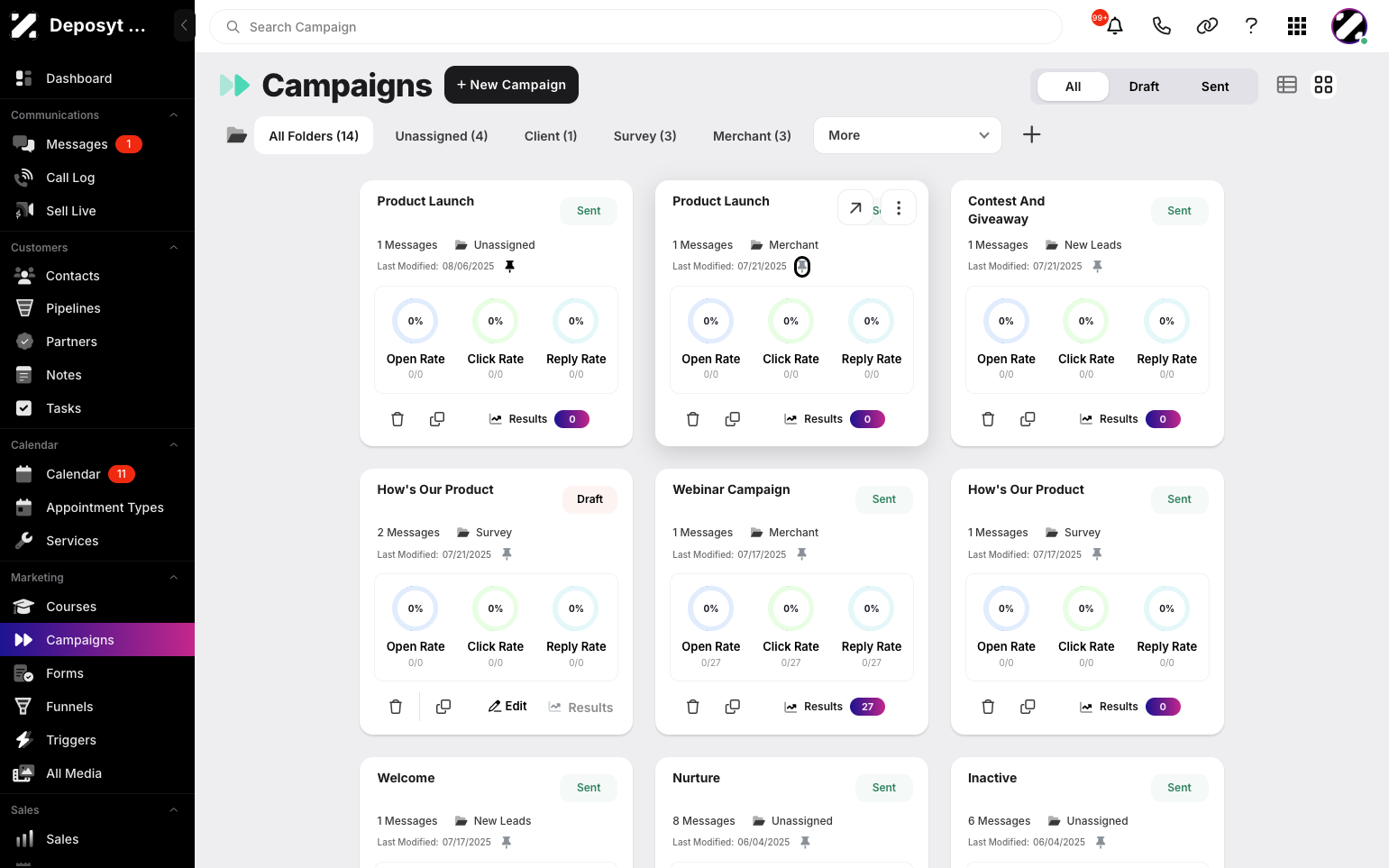Image resolution: width=1389 pixels, height=868 pixels.
Task: Select the All Folders (14) tab
Action: [x=314, y=136]
